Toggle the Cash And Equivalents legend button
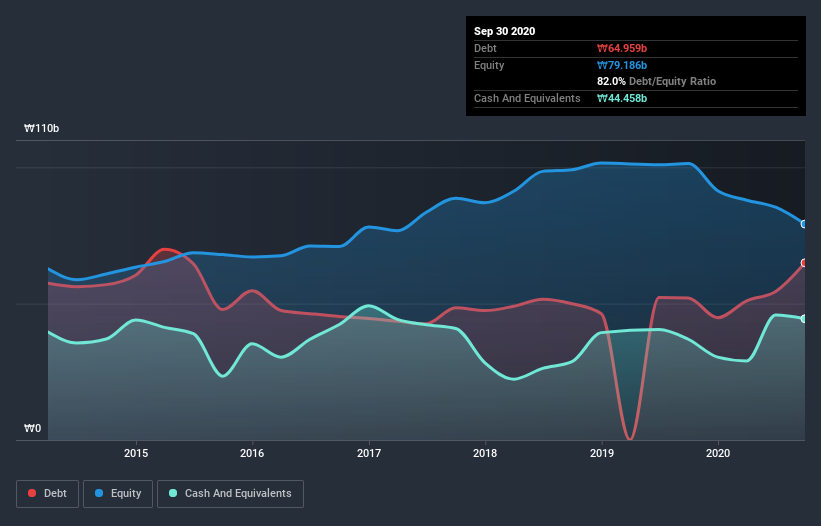This screenshot has height=526, width=821. 230,494
